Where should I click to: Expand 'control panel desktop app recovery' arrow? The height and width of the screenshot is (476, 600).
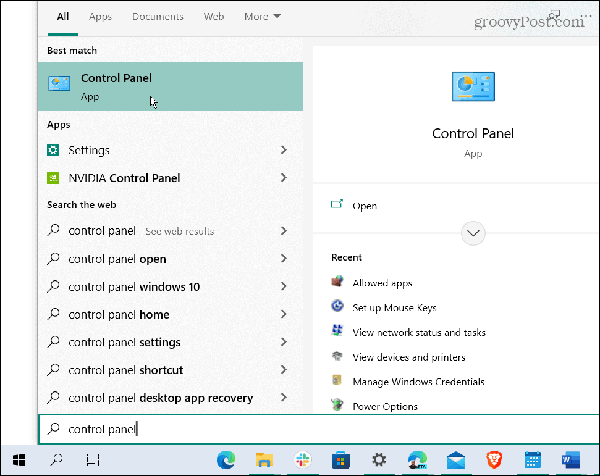[284, 397]
